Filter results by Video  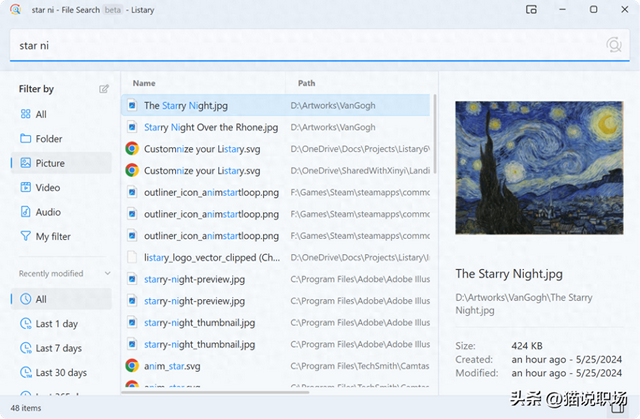61,188
